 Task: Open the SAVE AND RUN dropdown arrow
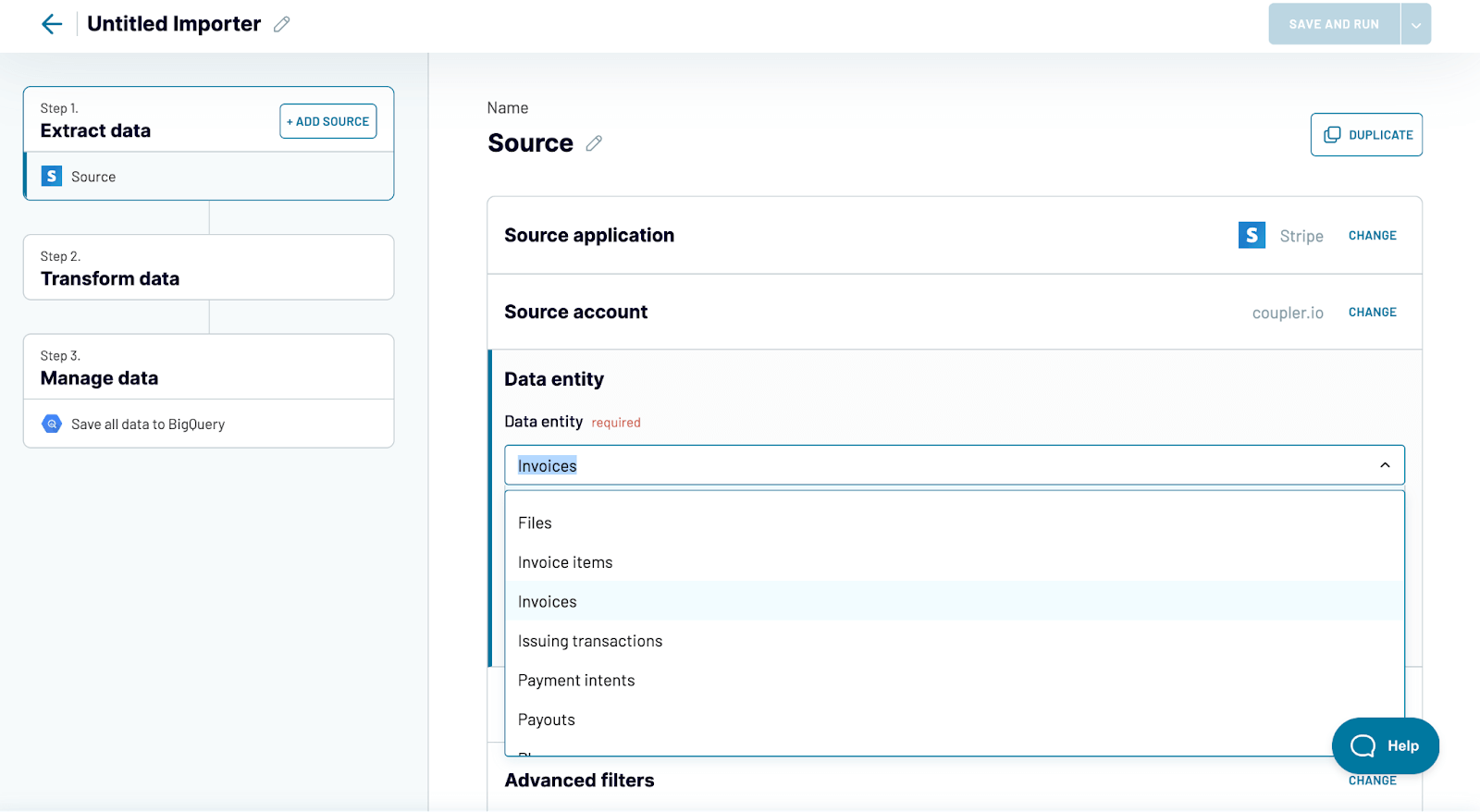coord(1416,24)
